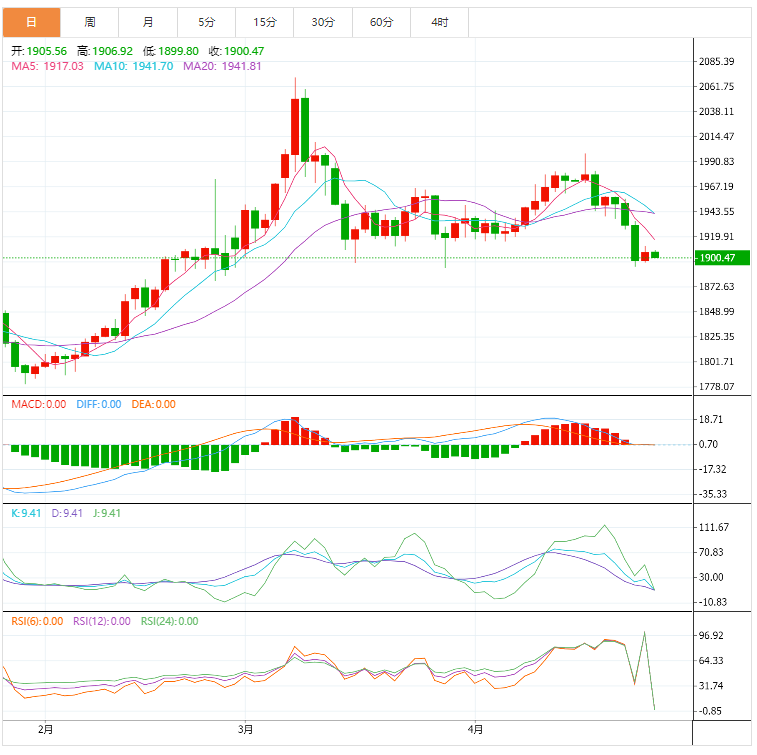Click the RSI(24):0.00 indicator label
The height and width of the screenshot is (755, 757).
(169, 621)
